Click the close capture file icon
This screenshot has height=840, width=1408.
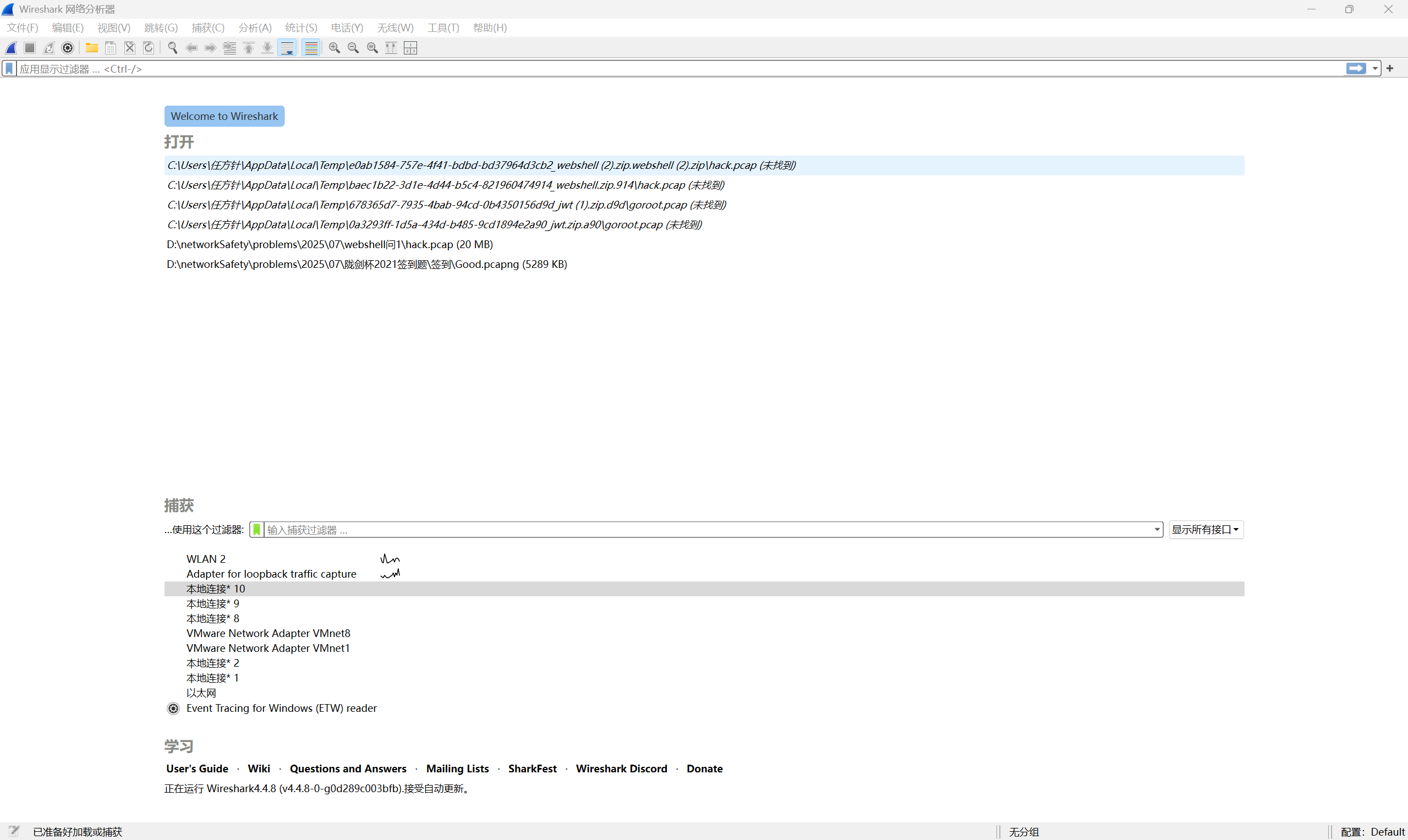[x=130, y=48]
